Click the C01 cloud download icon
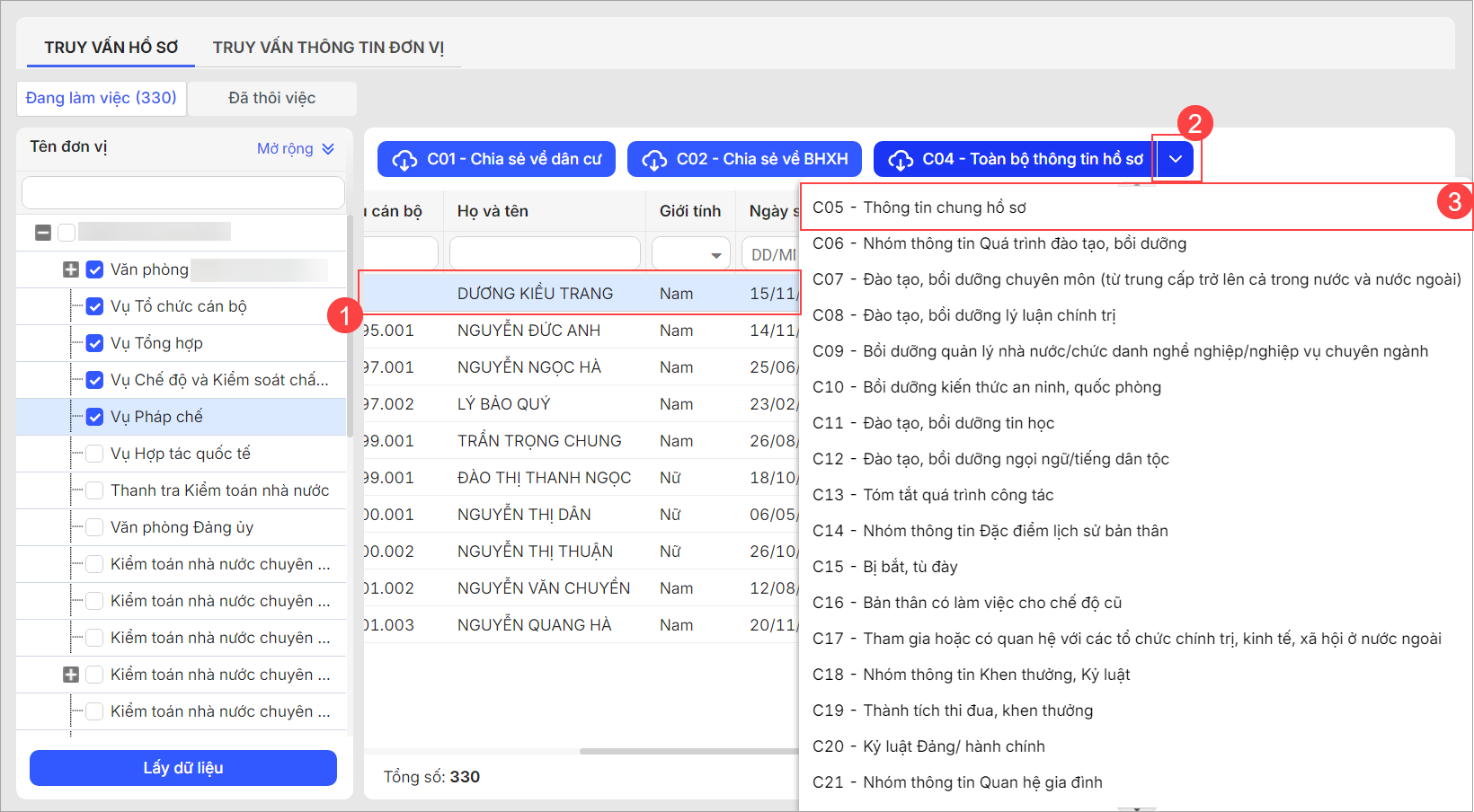 click(x=404, y=160)
